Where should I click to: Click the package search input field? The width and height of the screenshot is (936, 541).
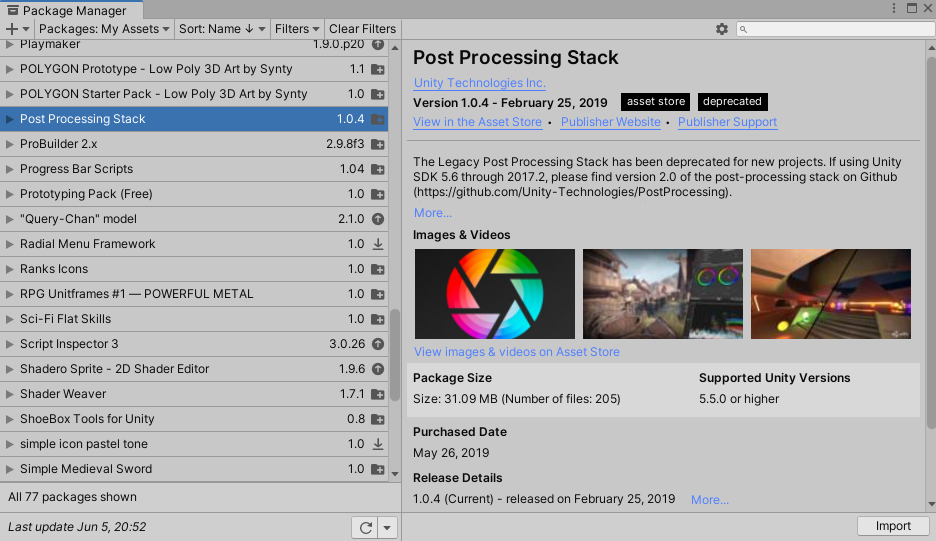(836, 29)
